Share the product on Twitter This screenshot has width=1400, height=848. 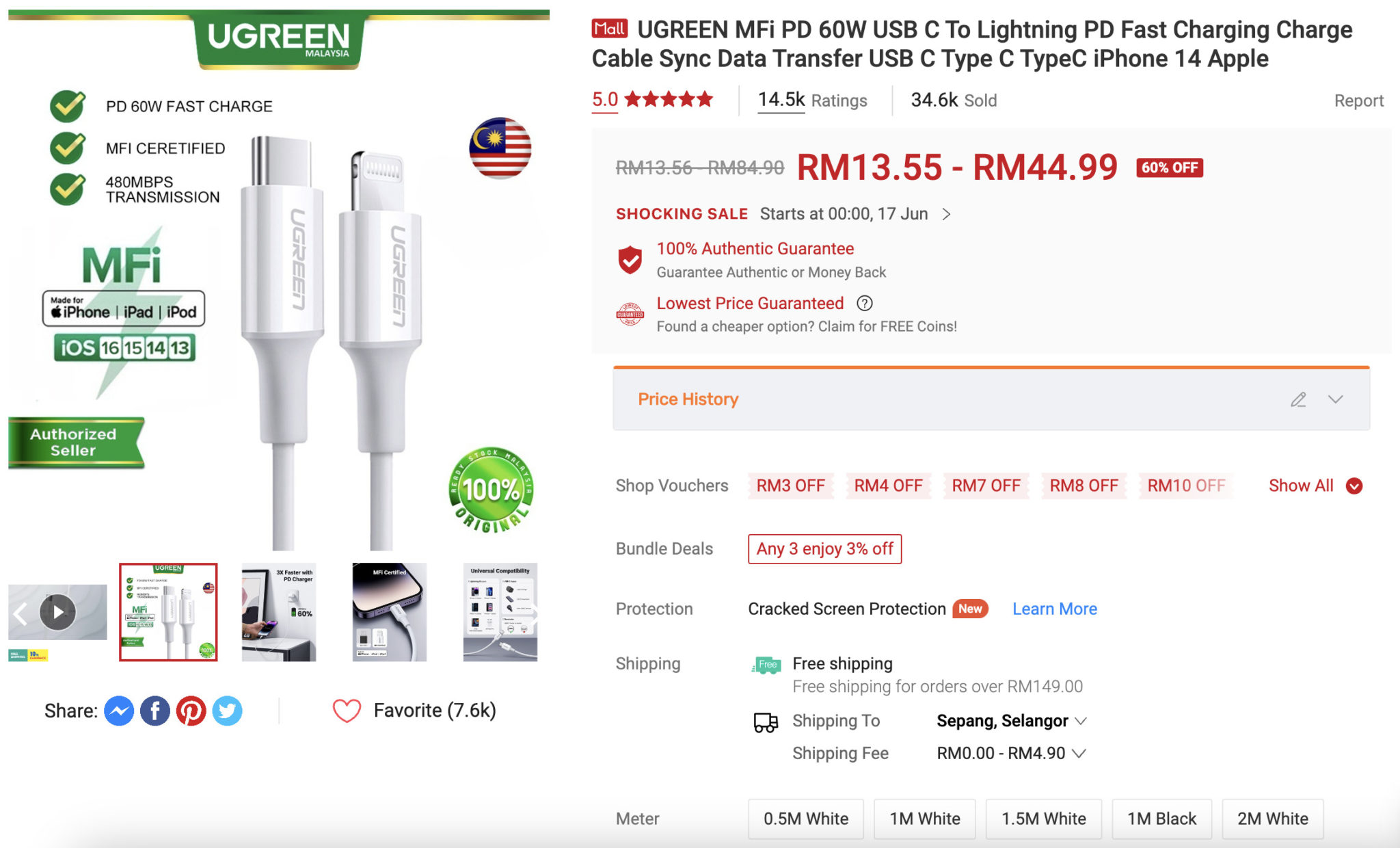pos(227,711)
